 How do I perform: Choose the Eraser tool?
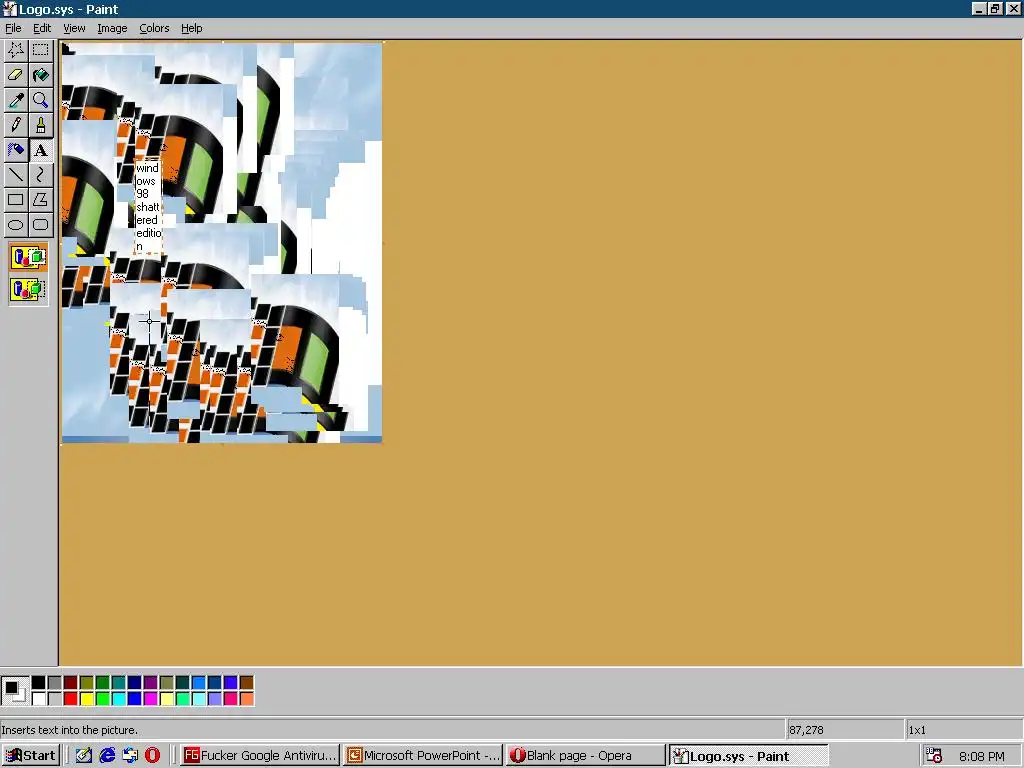(x=16, y=74)
